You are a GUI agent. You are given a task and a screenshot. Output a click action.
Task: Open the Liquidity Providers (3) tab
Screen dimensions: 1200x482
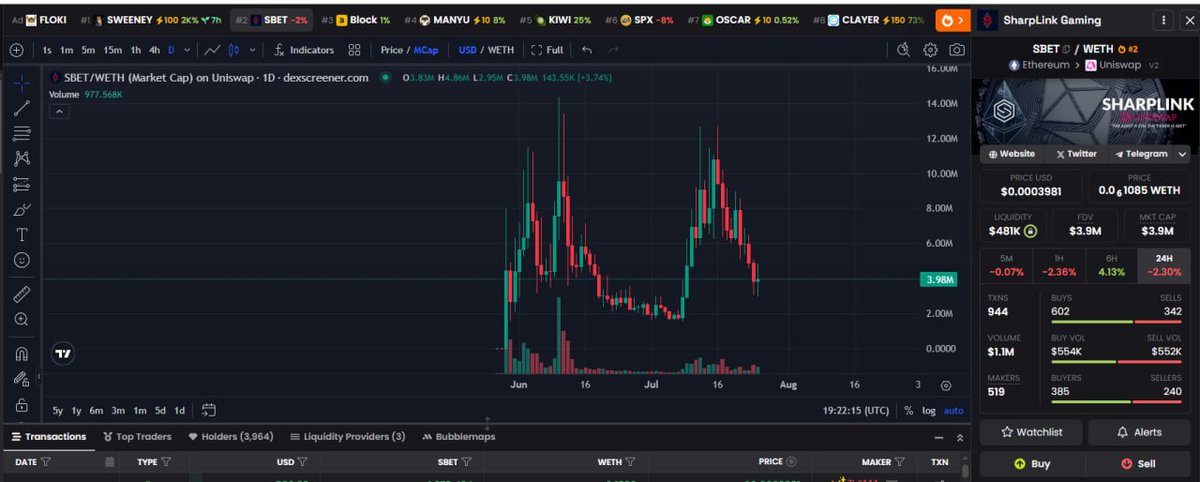(x=347, y=436)
